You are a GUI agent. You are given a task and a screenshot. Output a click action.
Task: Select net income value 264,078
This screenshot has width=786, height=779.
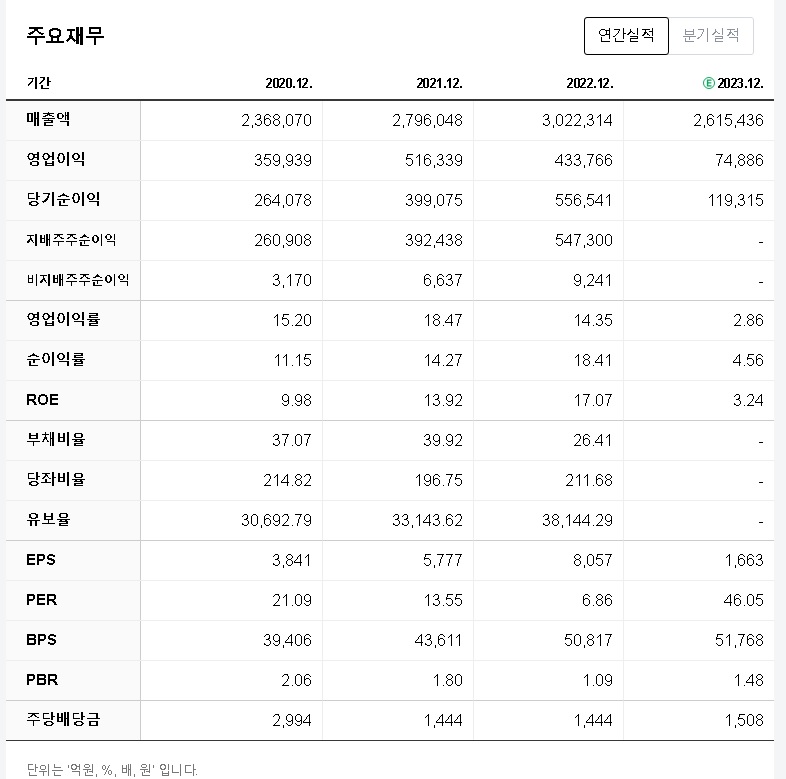pyautogui.click(x=283, y=201)
